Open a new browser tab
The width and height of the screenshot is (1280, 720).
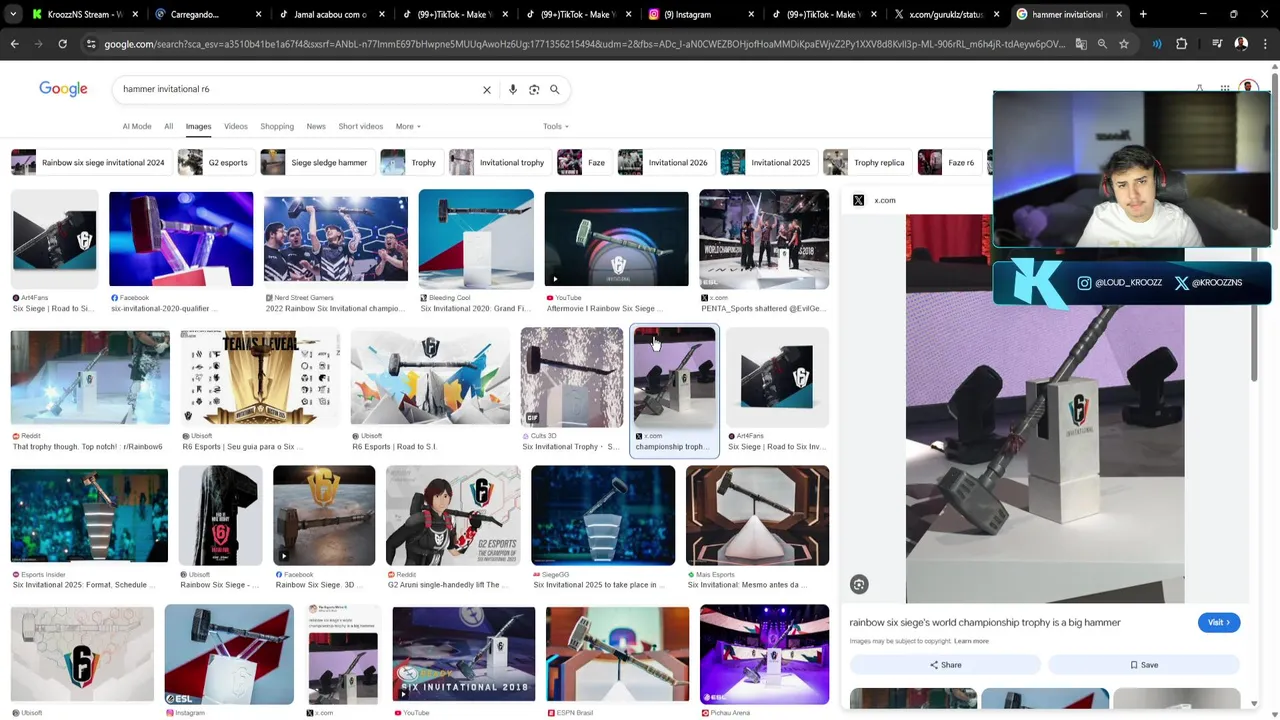click(1143, 14)
